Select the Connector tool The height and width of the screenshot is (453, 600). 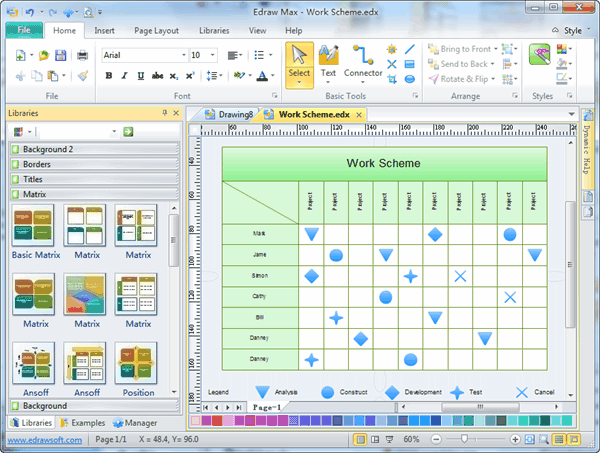363,62
